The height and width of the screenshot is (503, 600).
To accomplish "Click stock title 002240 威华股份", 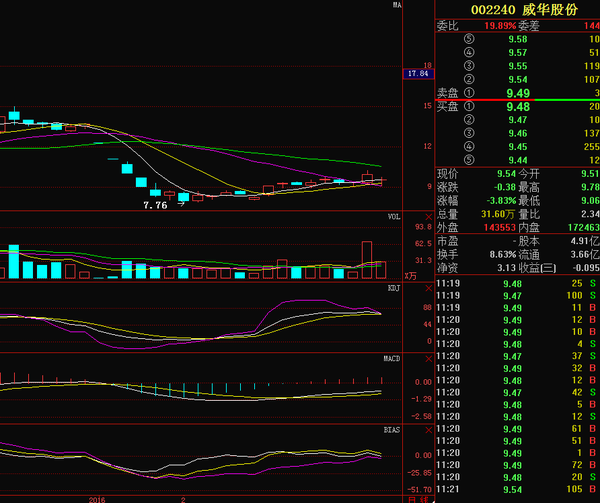I will (x=524, y=10).
